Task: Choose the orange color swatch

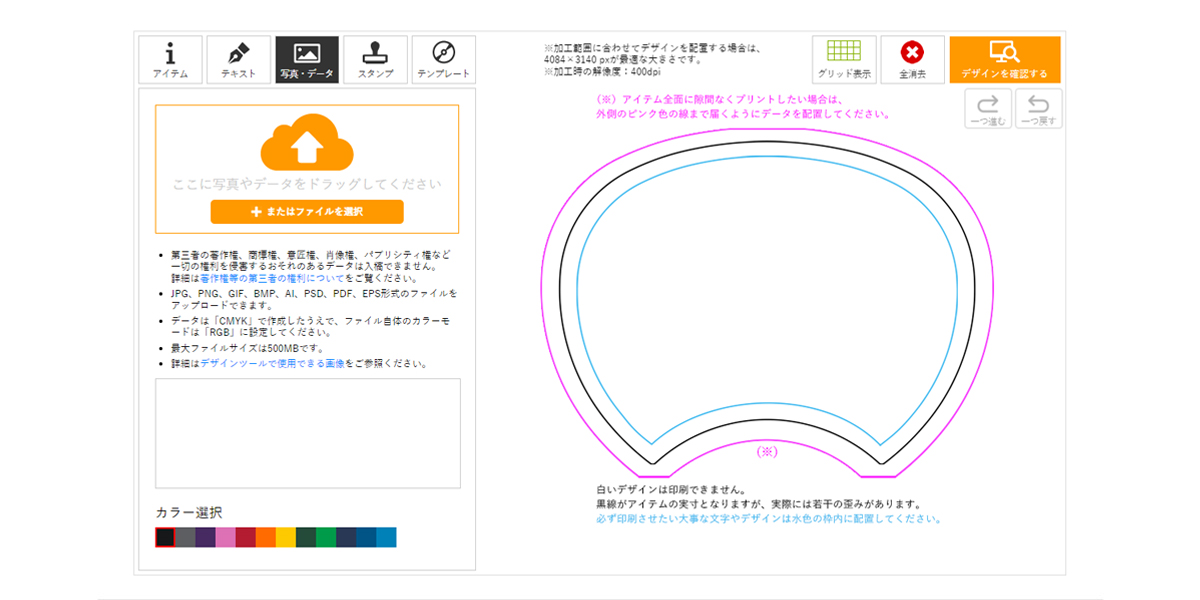Action: (265, 537)
